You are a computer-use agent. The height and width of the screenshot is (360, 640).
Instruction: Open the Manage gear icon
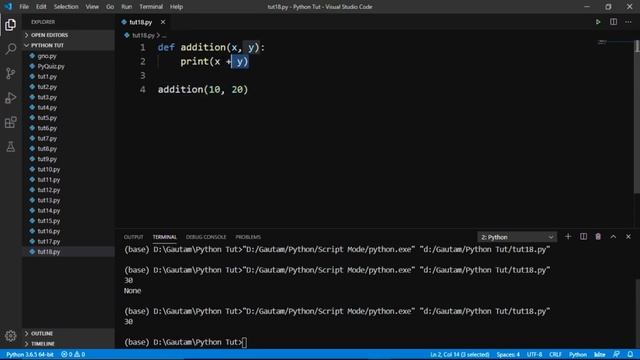[11, 336]
